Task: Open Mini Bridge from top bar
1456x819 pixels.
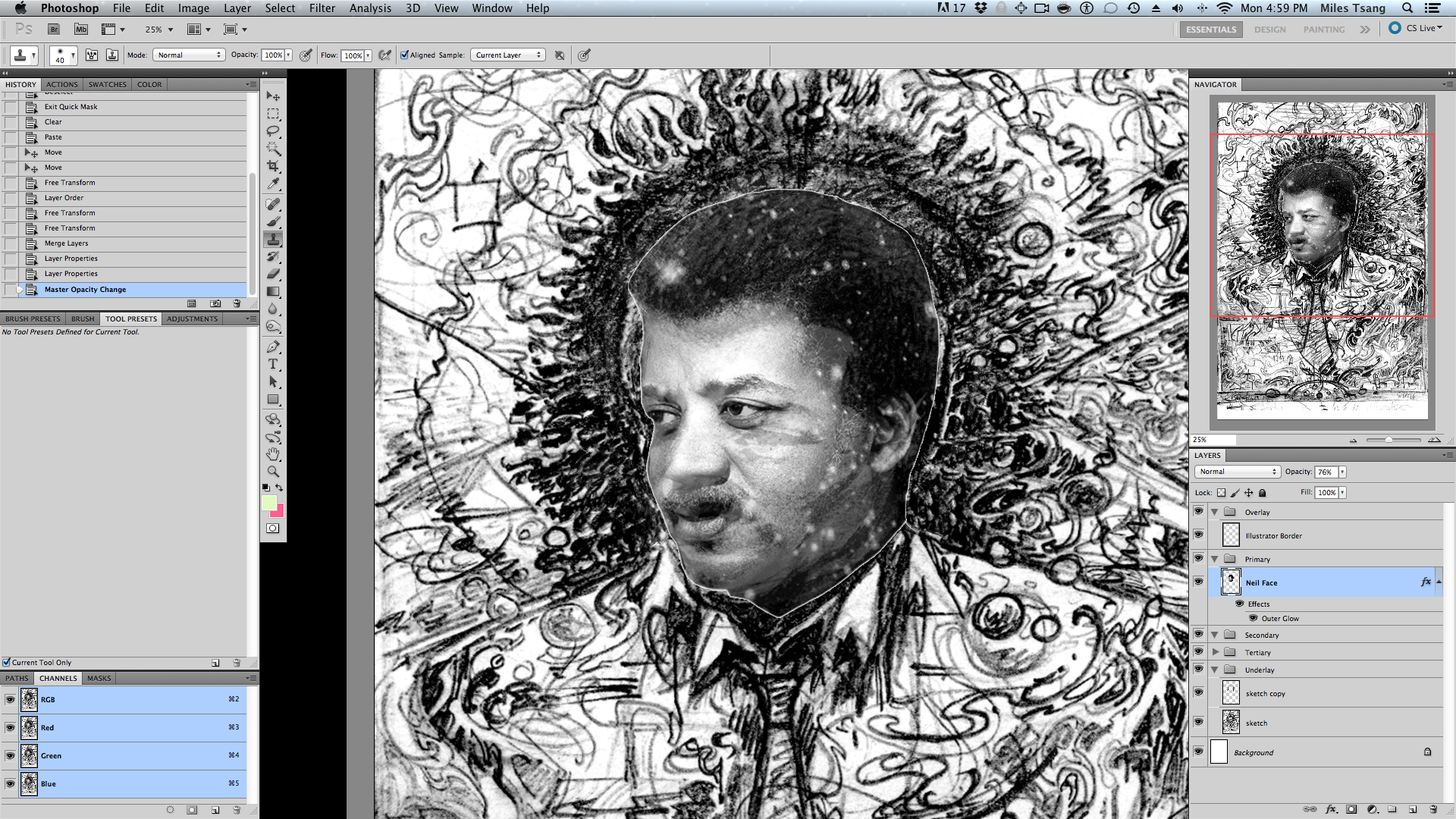Action: pos(81,30)
